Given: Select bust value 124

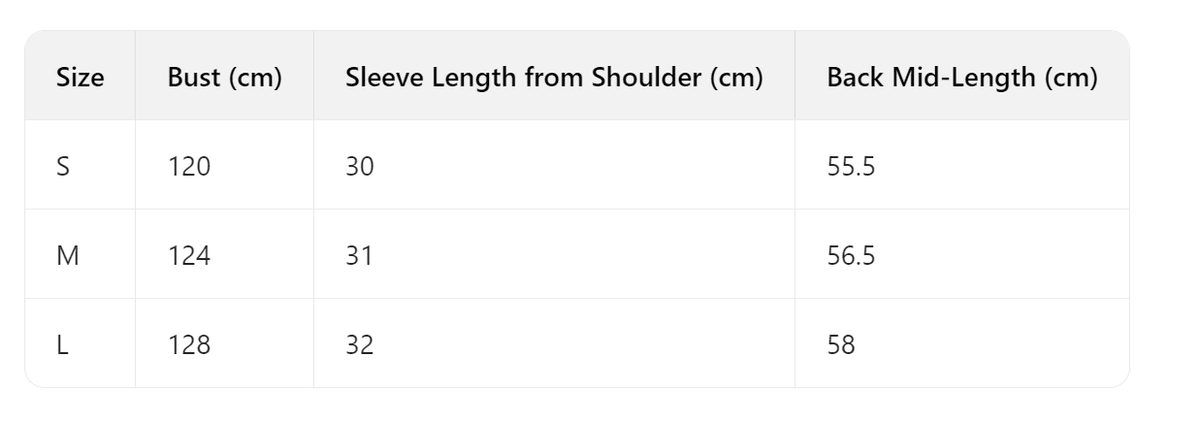Looking at the screenshot, I should 189,256.
